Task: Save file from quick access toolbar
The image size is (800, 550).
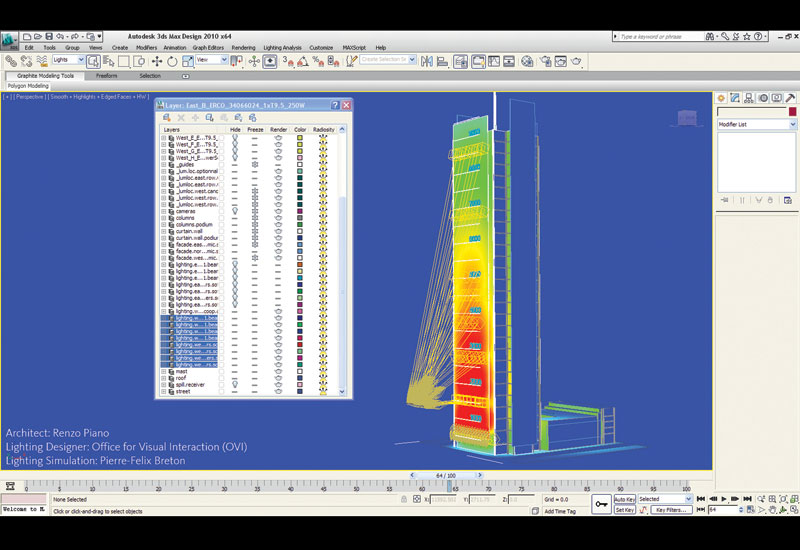Action: click(49, 36)
